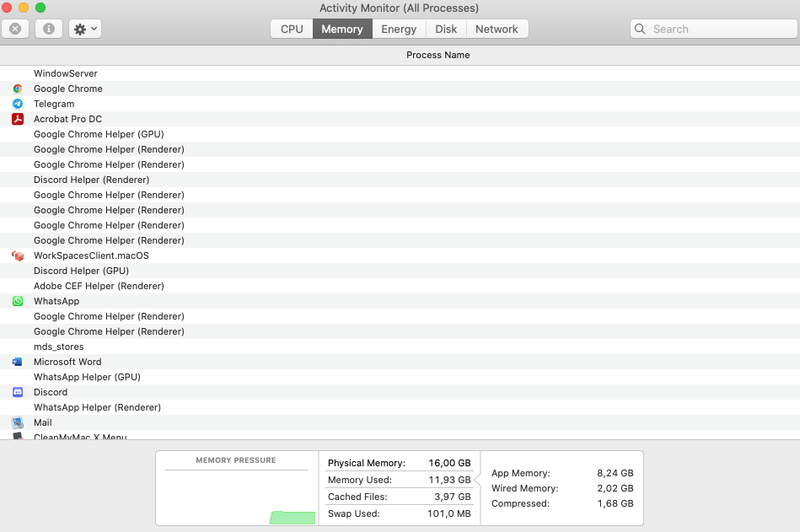800x532 pixels.
Task: Select the mds_stores process row
Action: pos(400,347)
